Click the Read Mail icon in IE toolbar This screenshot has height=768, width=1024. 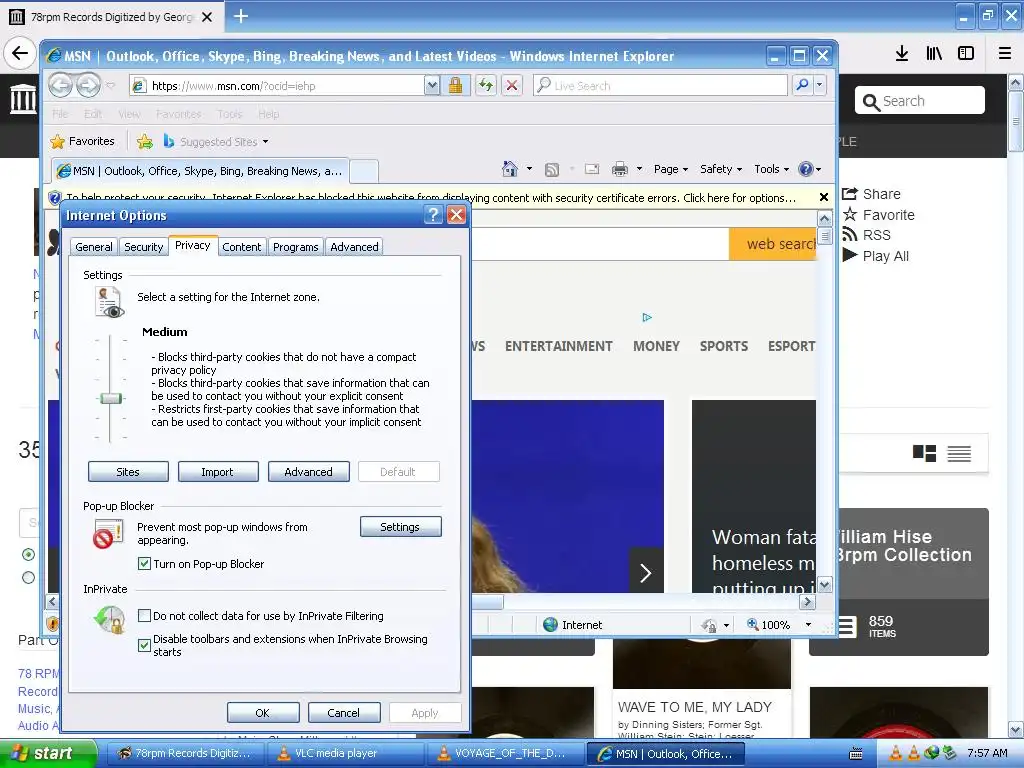click(592, 169)
